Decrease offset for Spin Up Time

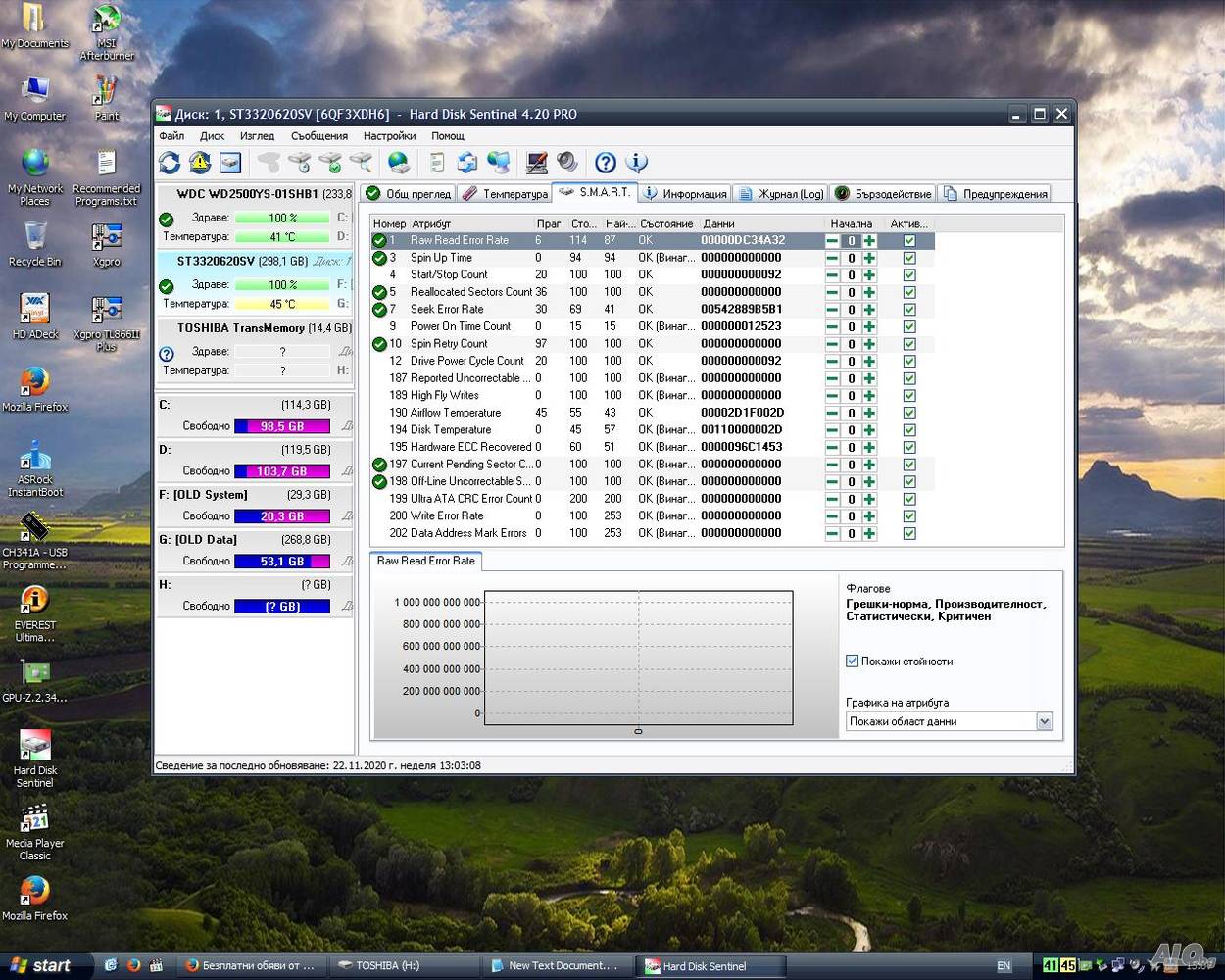[x=832, y=258]
